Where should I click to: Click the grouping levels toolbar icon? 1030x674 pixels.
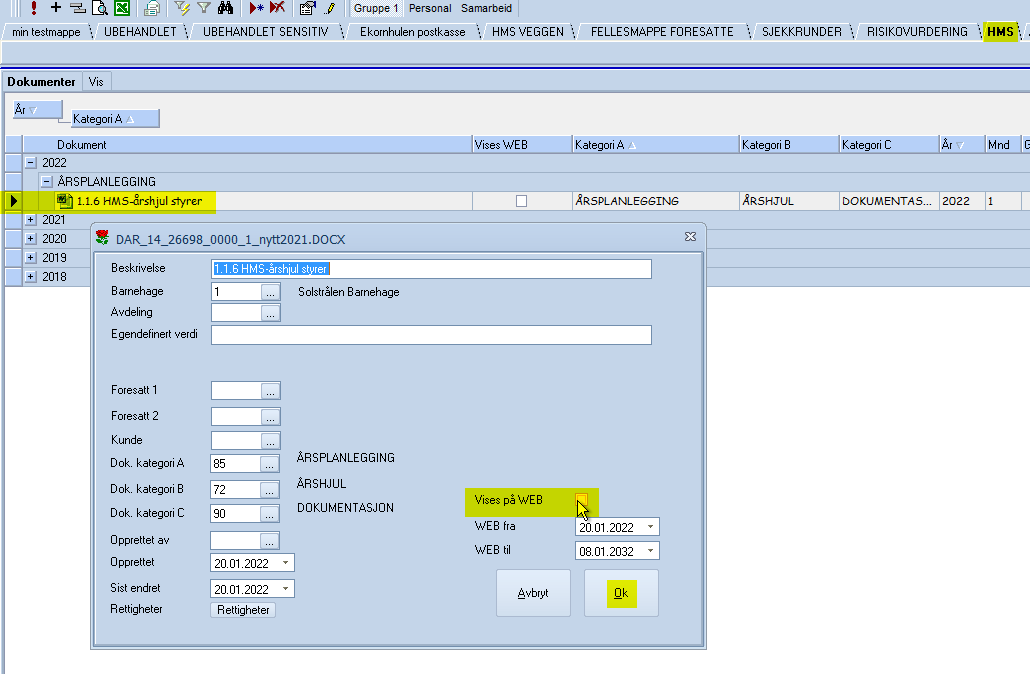coord(78,8)
